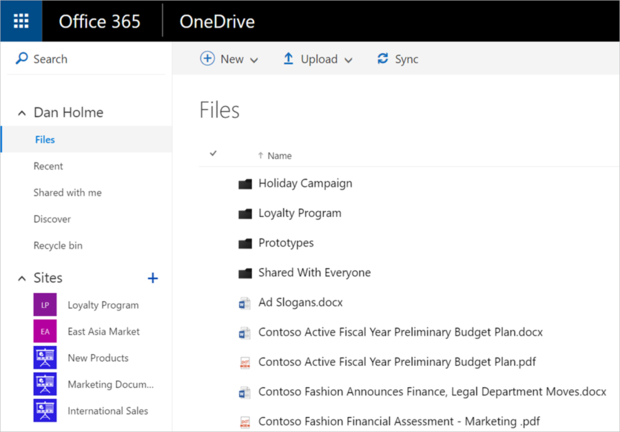Open Shared with me
The image size is (620, 432).
coord(68,192)
